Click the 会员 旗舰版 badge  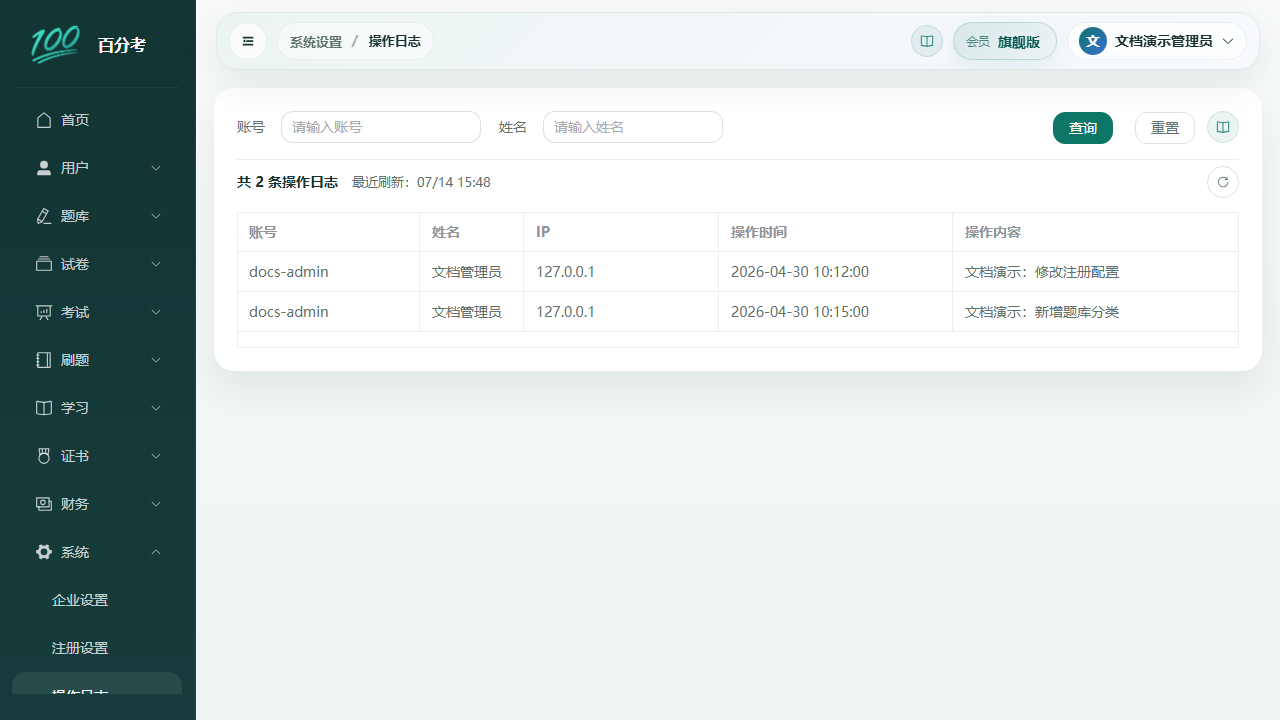coord(1004,41)
